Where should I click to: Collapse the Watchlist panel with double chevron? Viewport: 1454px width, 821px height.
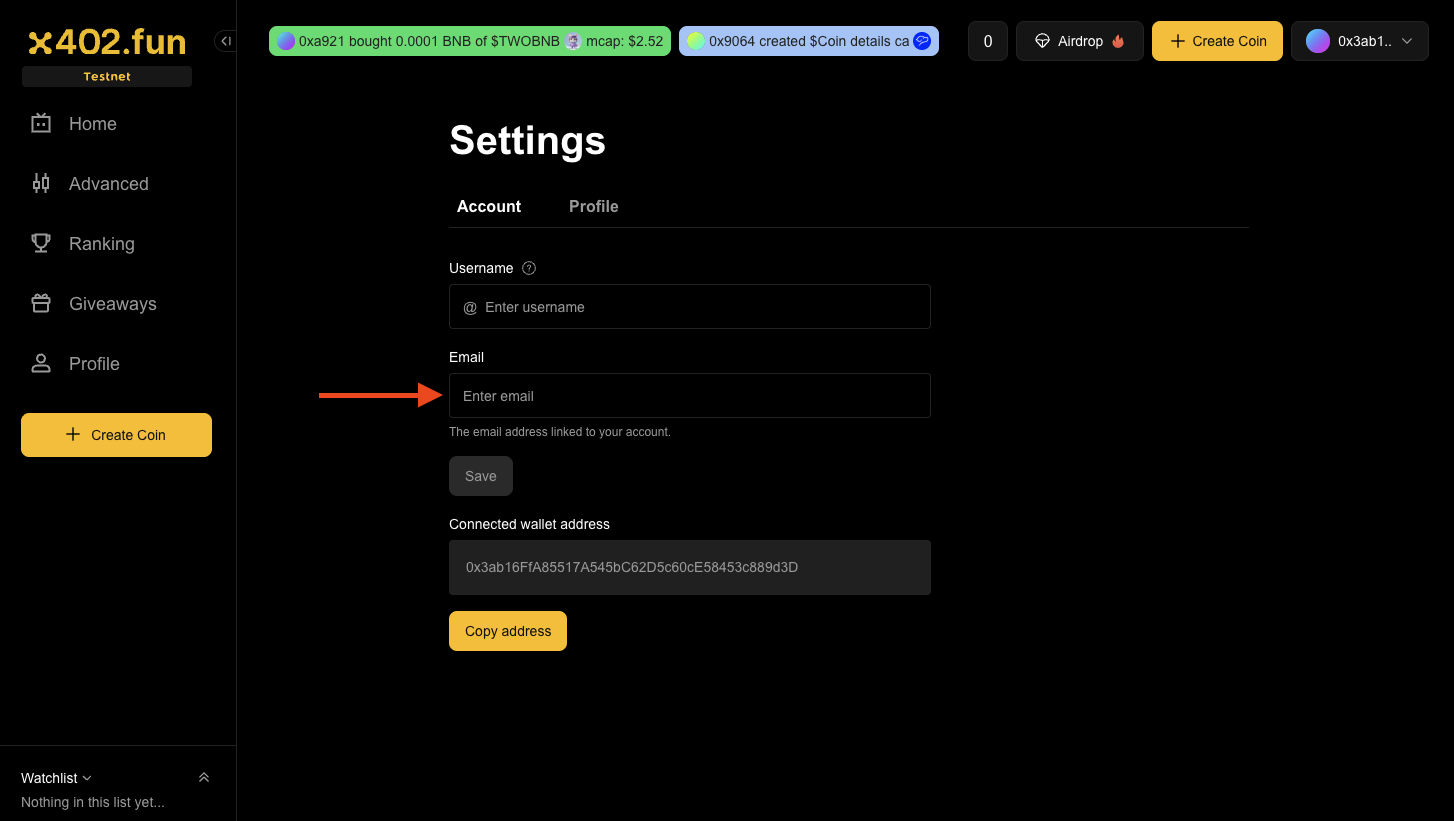(204, 778)
